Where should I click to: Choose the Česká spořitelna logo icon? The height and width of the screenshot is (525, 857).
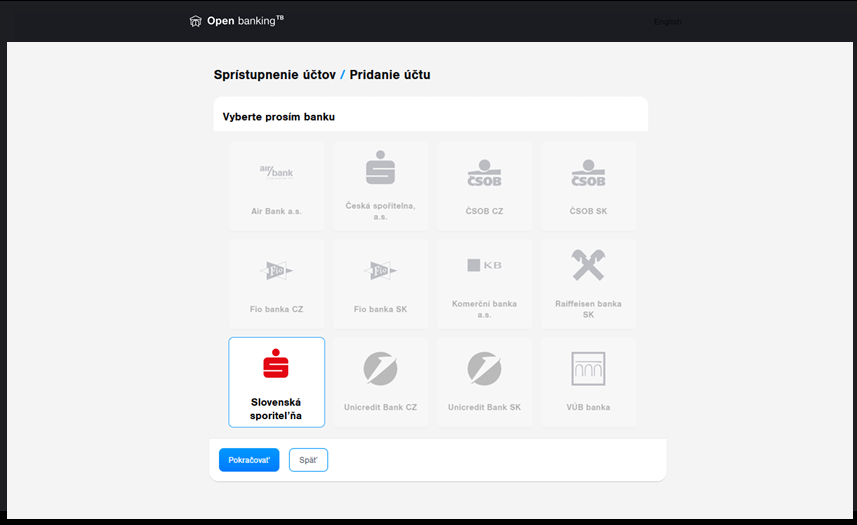380,167
